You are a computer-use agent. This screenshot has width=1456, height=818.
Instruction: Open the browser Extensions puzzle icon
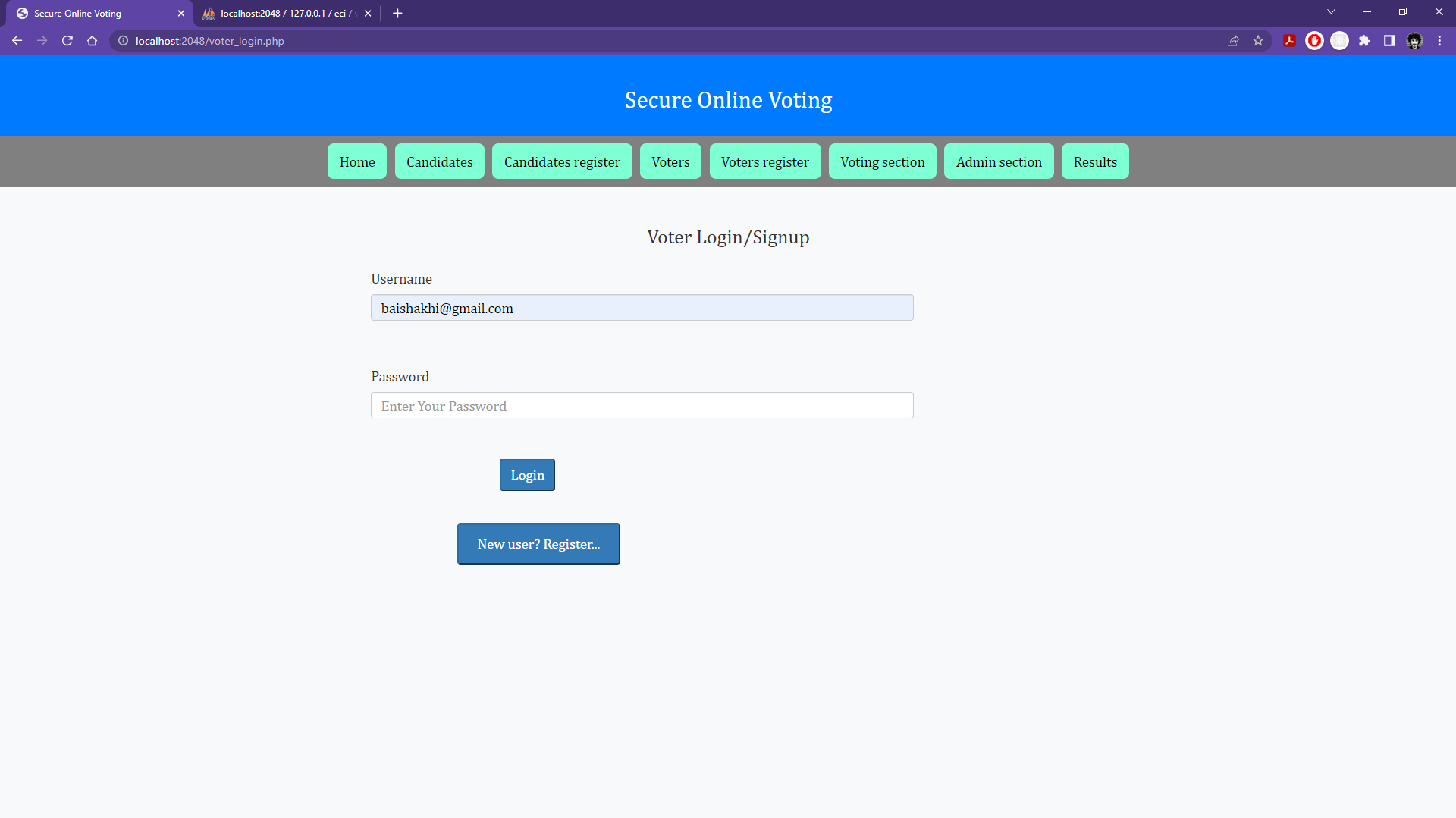coord(1365,41)
